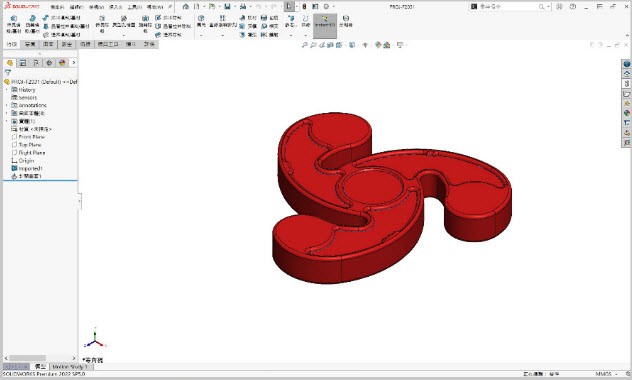Switch to the 評估 Evaluate ribbon tab
This screenshot has width=632, height=380.
click(x=149, y=44)
